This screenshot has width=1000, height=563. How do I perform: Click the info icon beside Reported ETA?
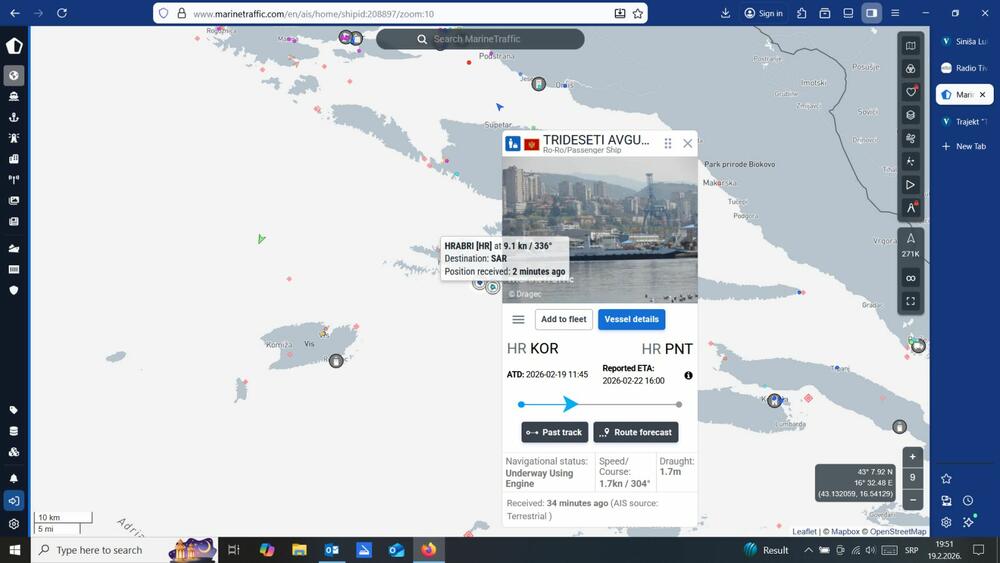point(688,375)
